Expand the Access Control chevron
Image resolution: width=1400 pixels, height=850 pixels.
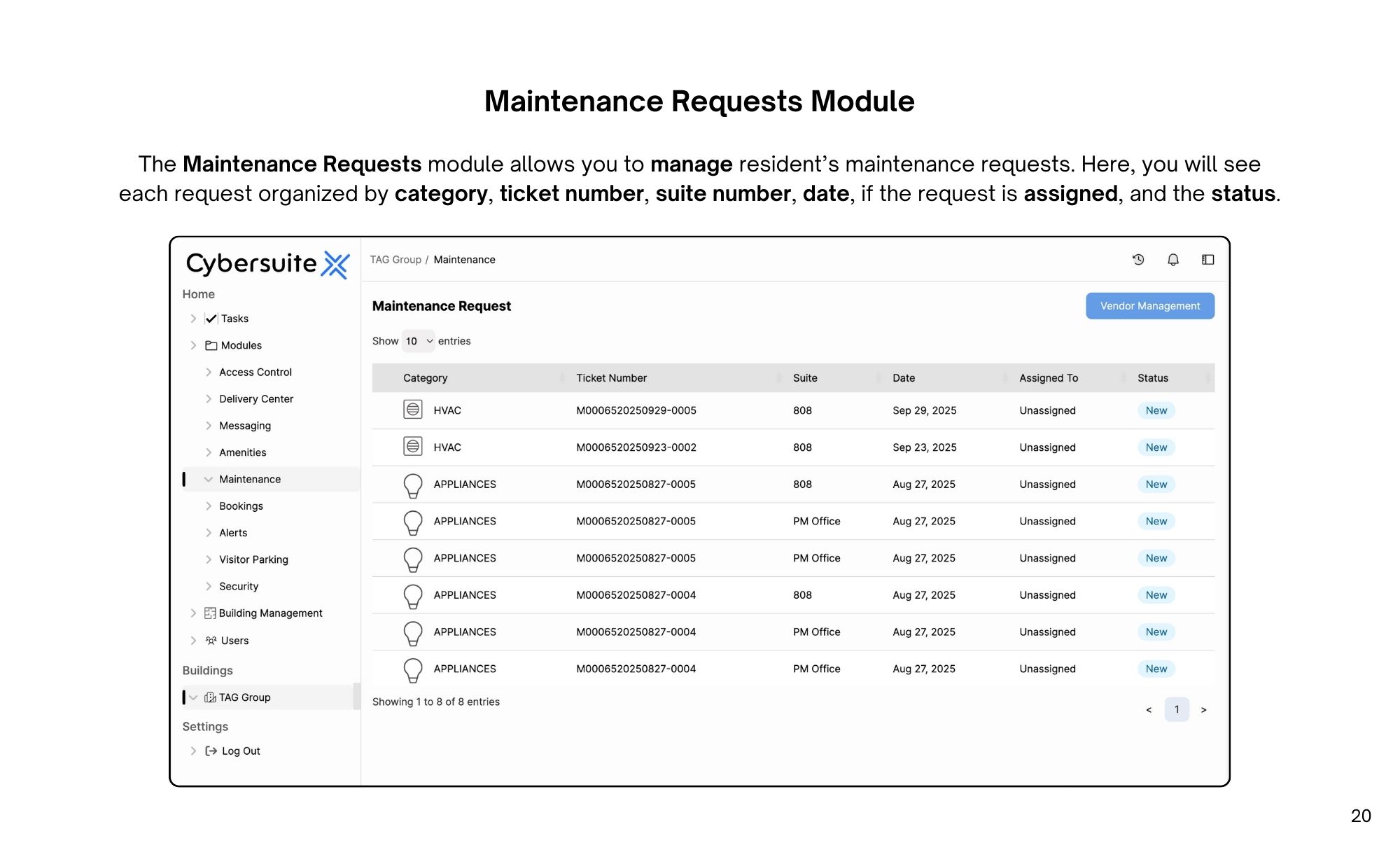click(209, 372)
